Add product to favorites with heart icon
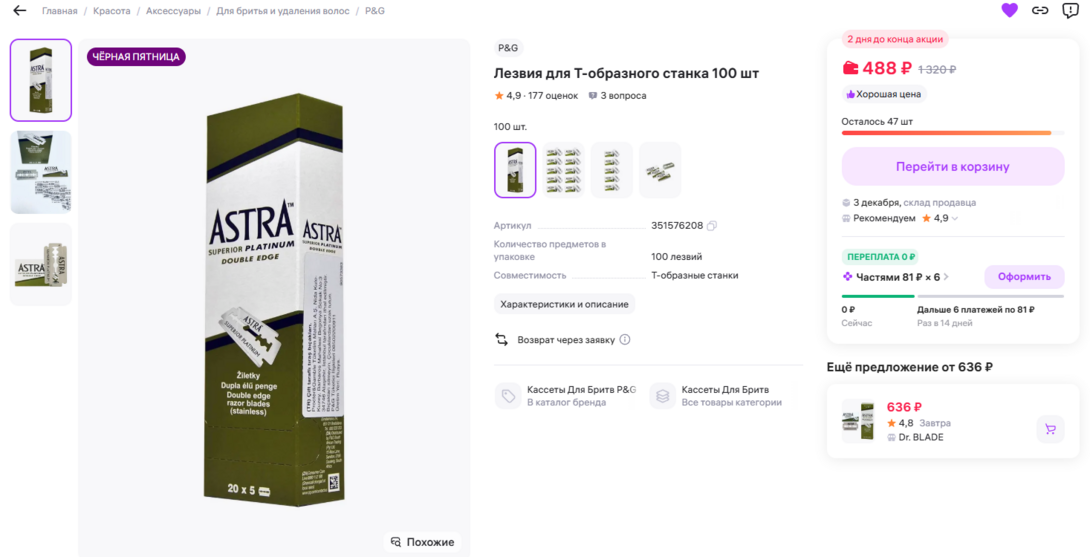 pos(1009,11)
